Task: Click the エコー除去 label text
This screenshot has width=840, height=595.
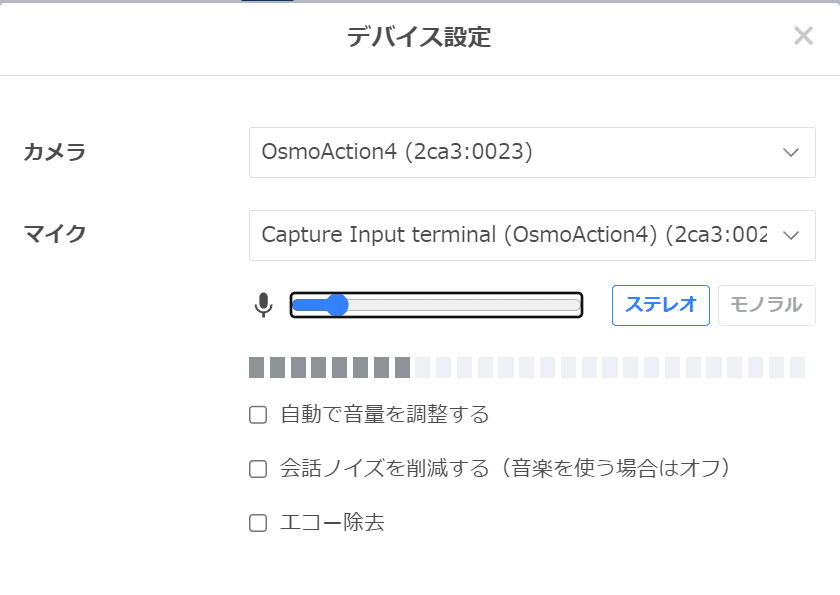Action: pos(332,523)
